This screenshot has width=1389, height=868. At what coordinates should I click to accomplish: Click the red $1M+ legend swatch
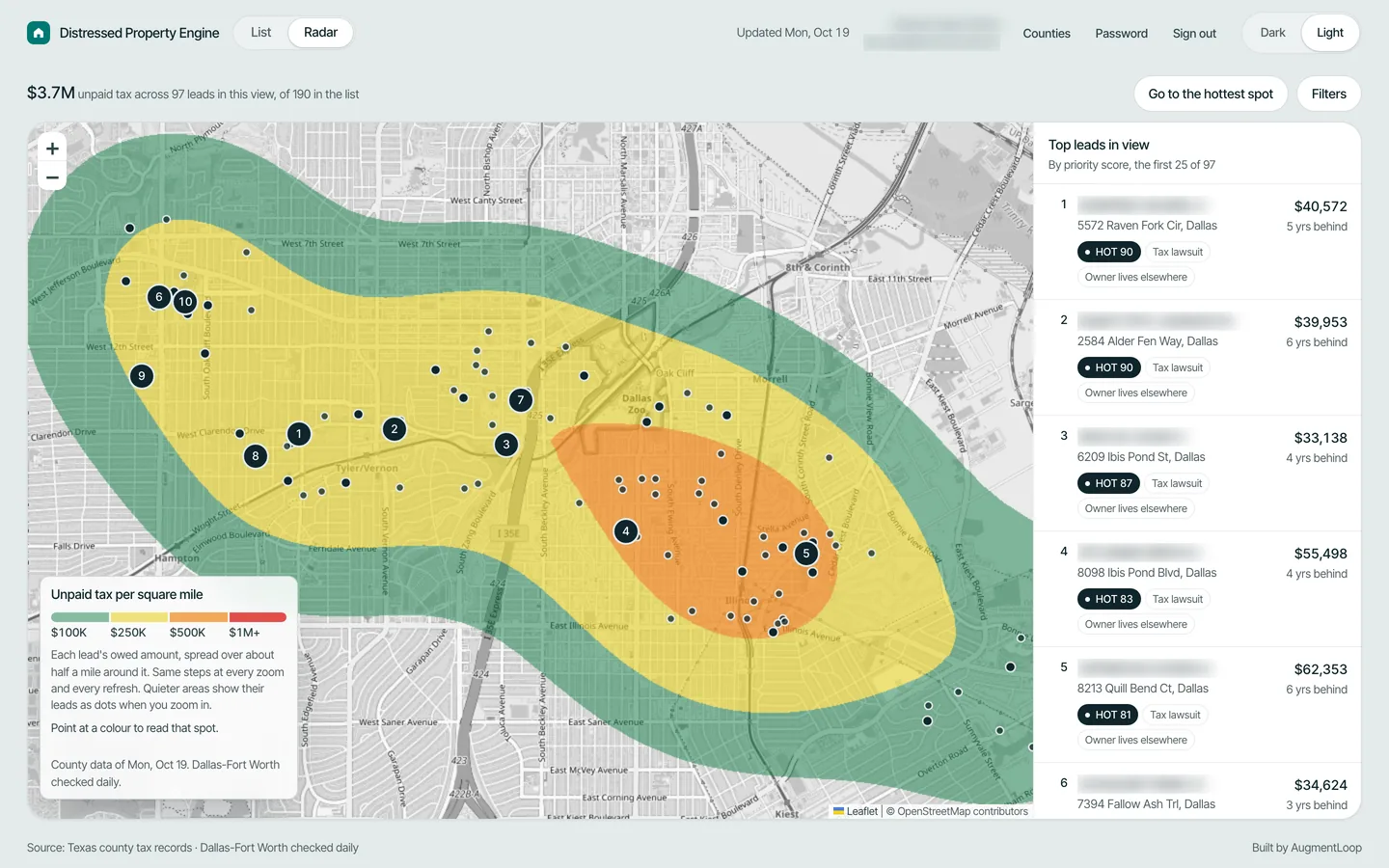(258, 617)
